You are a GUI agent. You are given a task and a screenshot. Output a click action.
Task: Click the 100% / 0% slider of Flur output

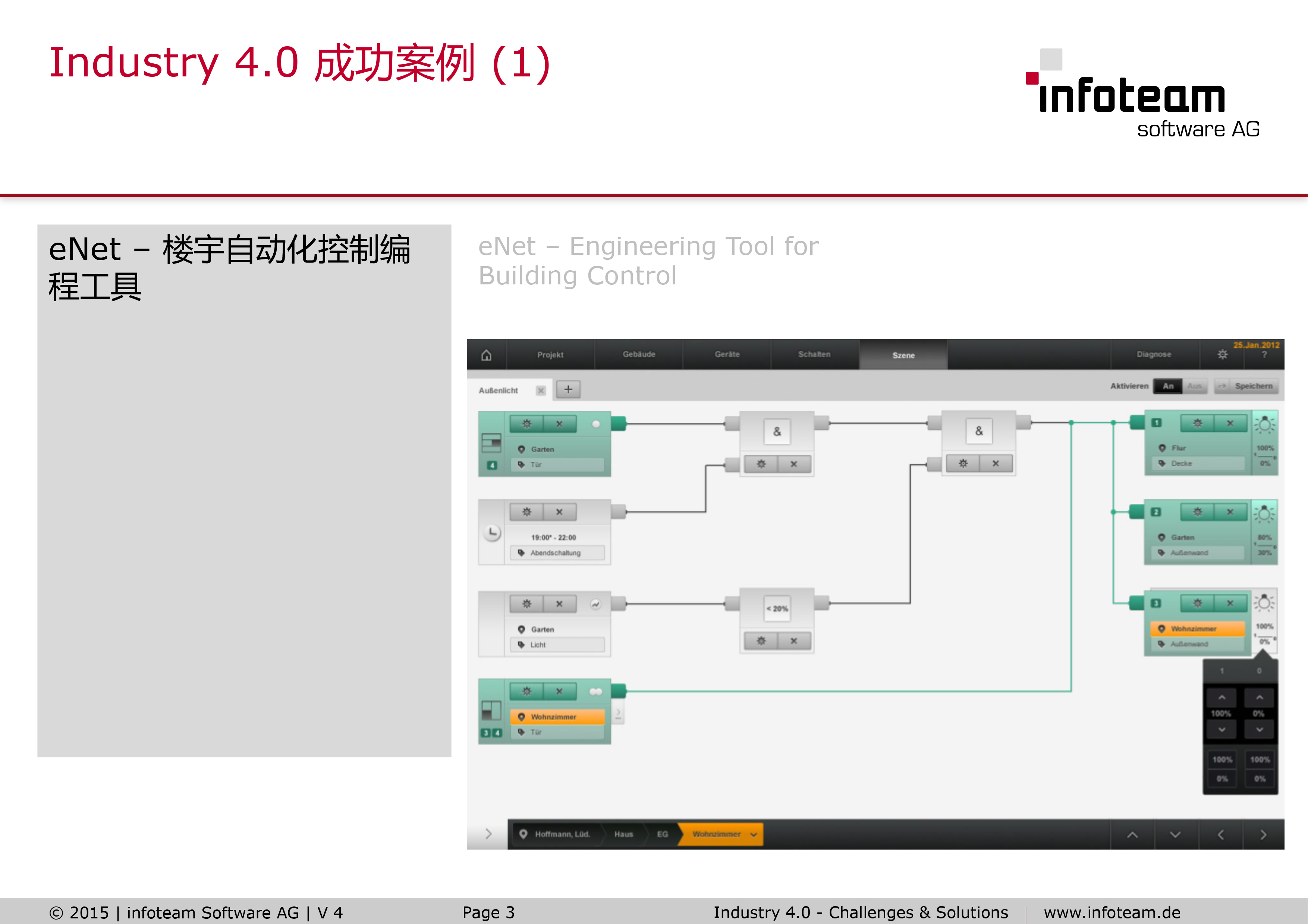(x=1265, y=455)
